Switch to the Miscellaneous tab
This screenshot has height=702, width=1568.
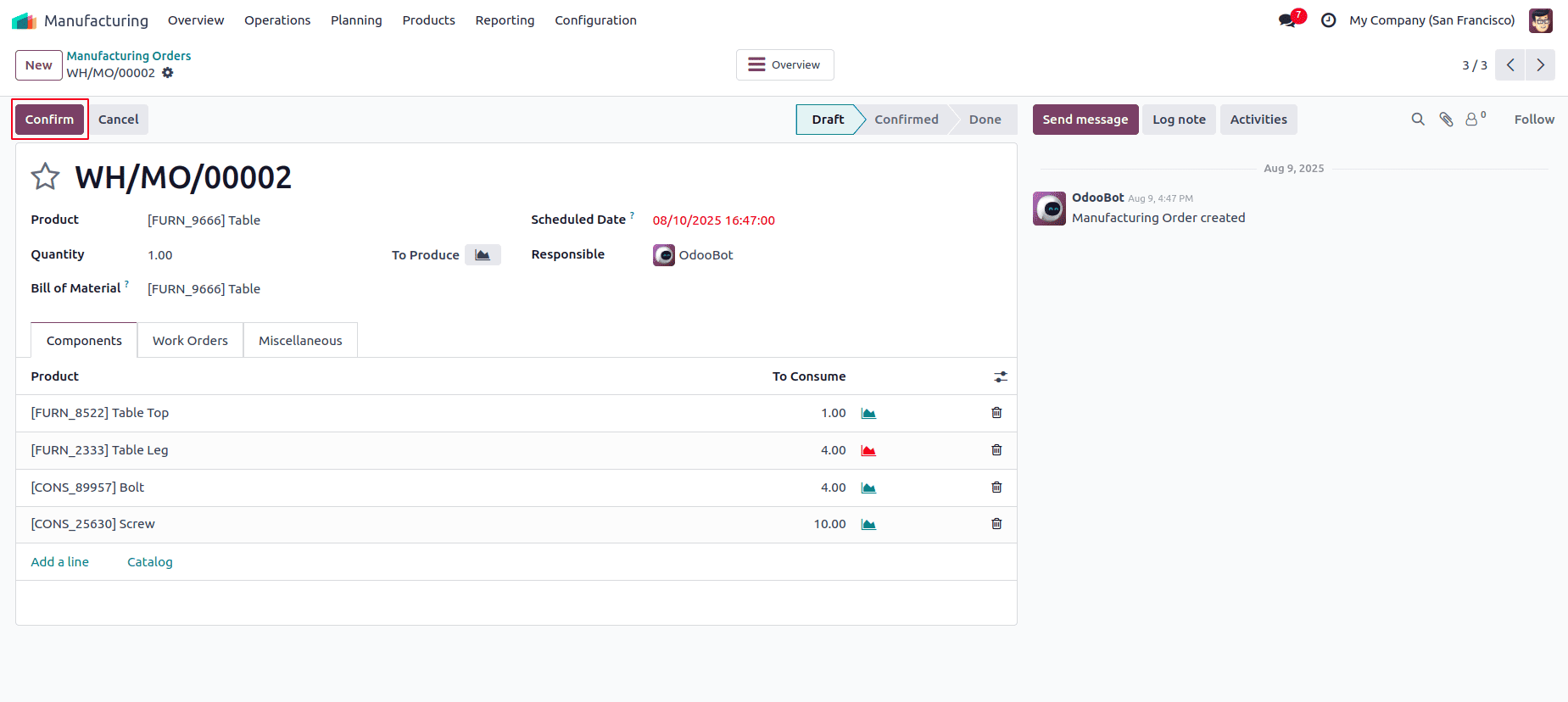[300, 341]
